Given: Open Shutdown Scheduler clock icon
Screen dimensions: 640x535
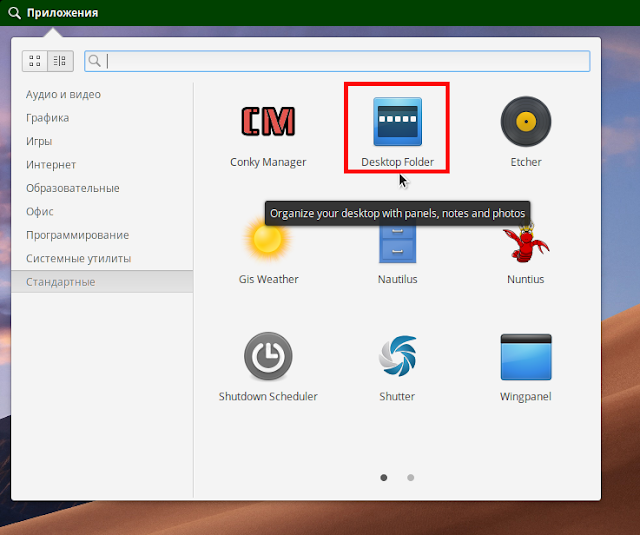Looking at the screenshot, I should pos(268,356).
